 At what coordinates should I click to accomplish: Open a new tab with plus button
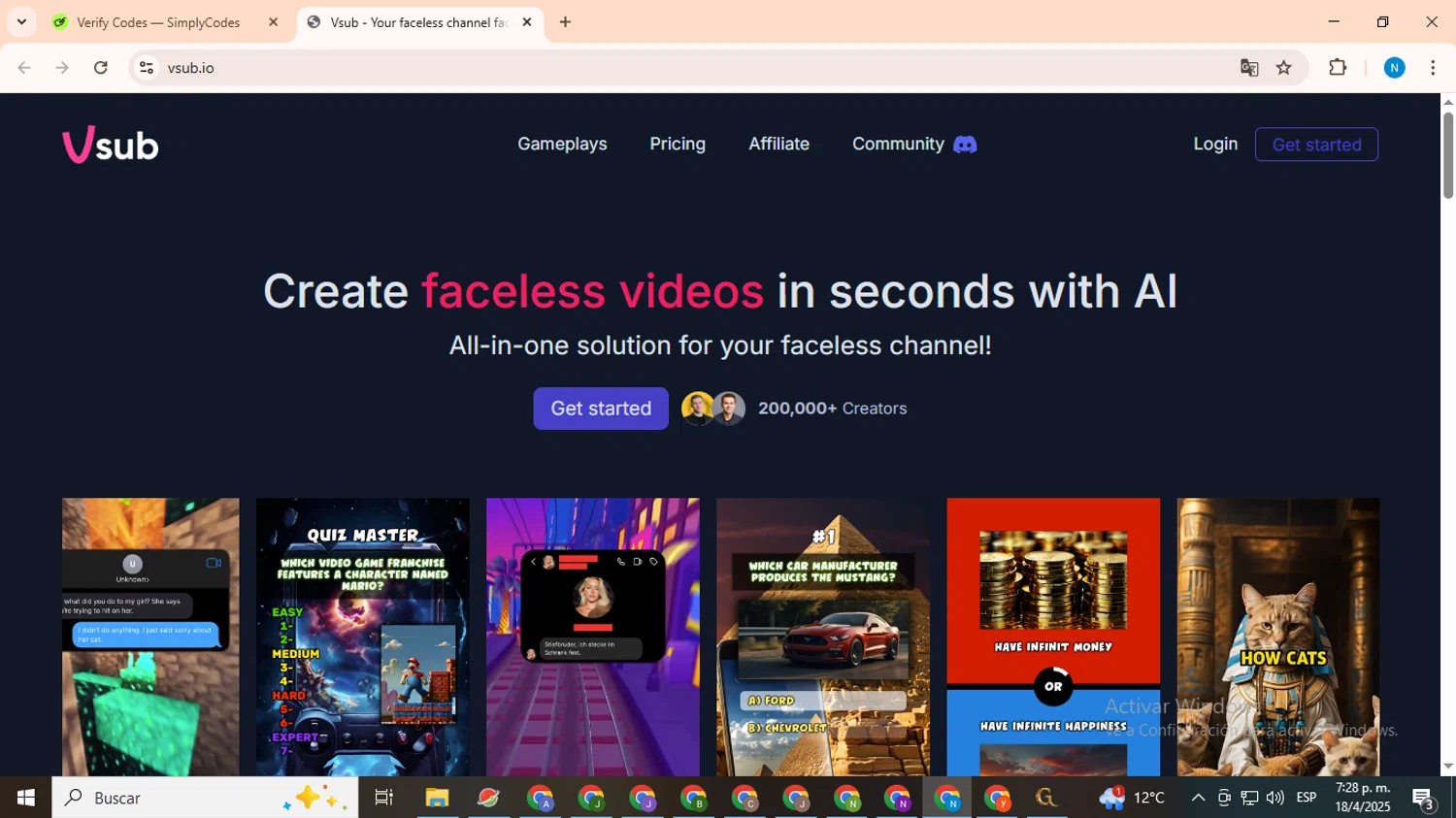(x=565, y=22)
